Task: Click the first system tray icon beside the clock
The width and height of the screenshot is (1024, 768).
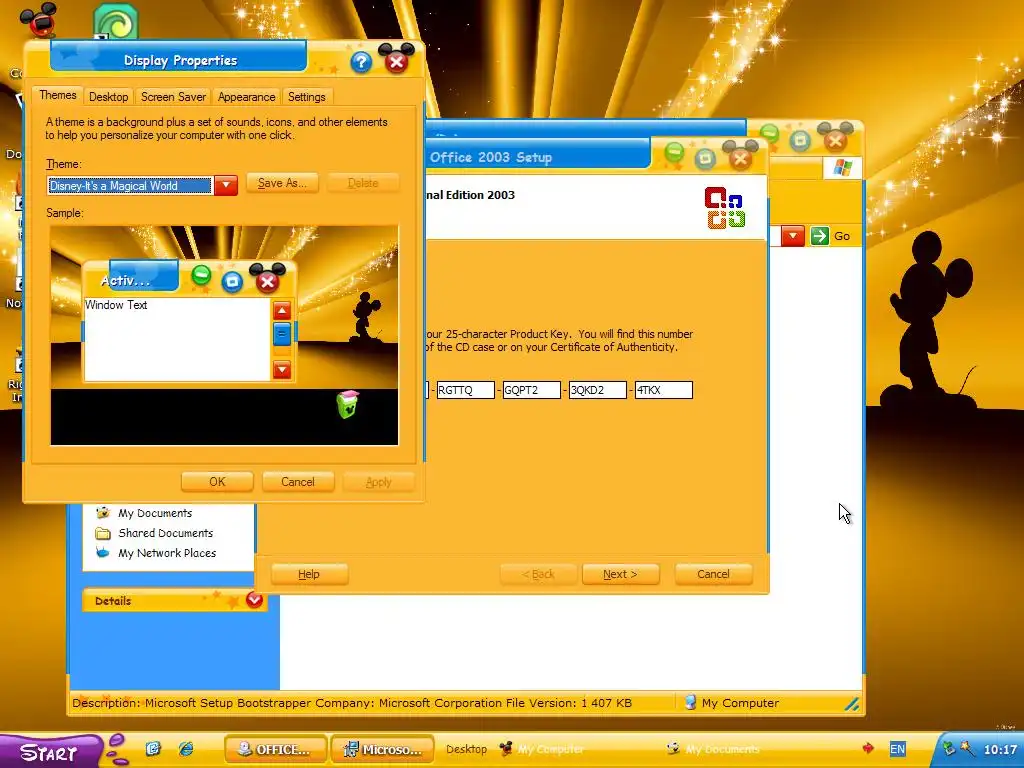Action: (x=949, y=749)
